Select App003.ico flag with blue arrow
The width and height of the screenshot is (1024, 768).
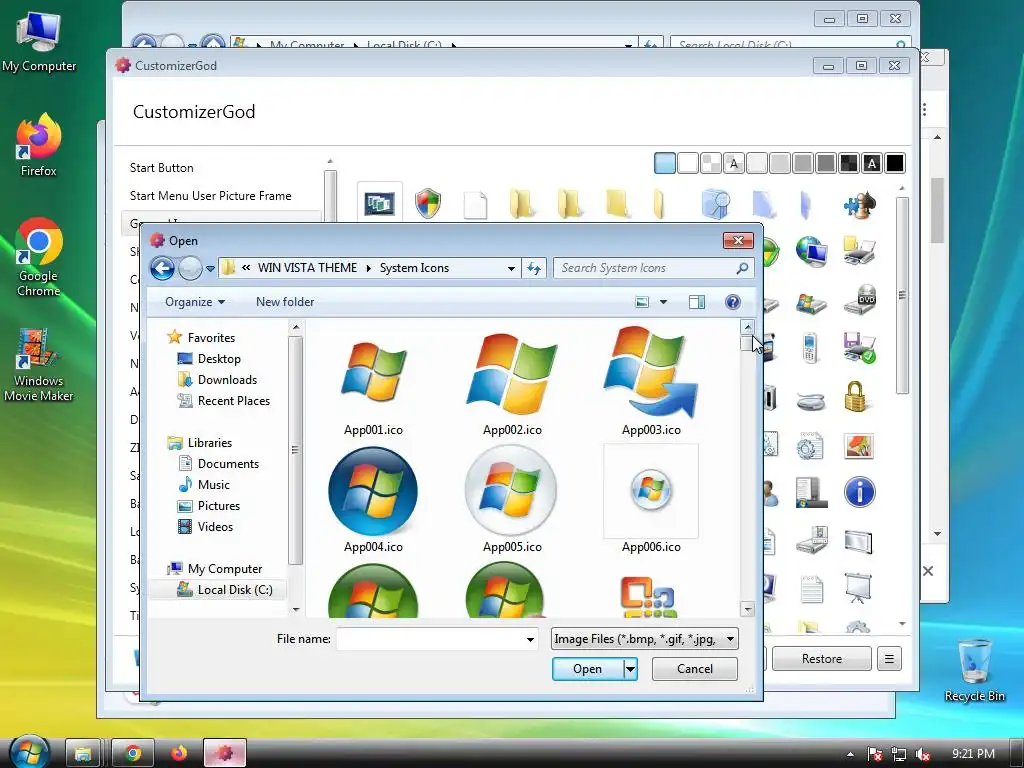[651, 372]
